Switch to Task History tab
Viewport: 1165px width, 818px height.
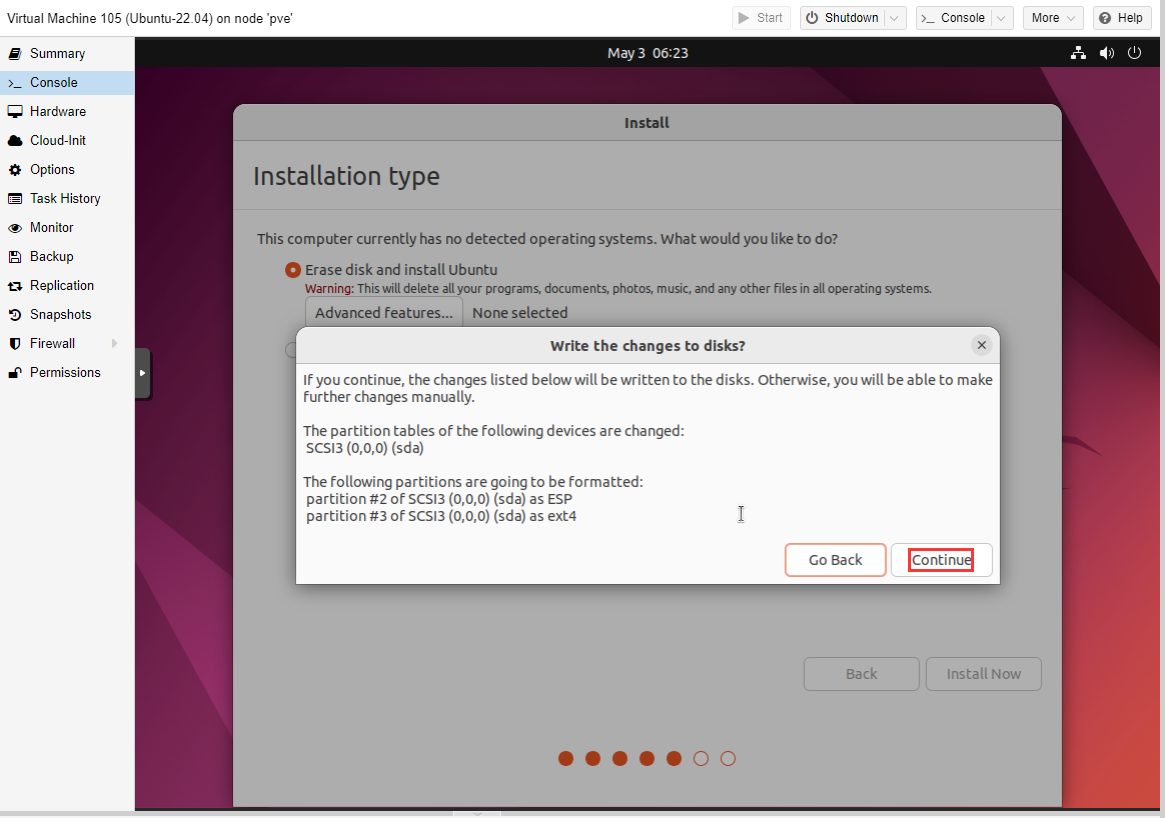tap(65, 199)
